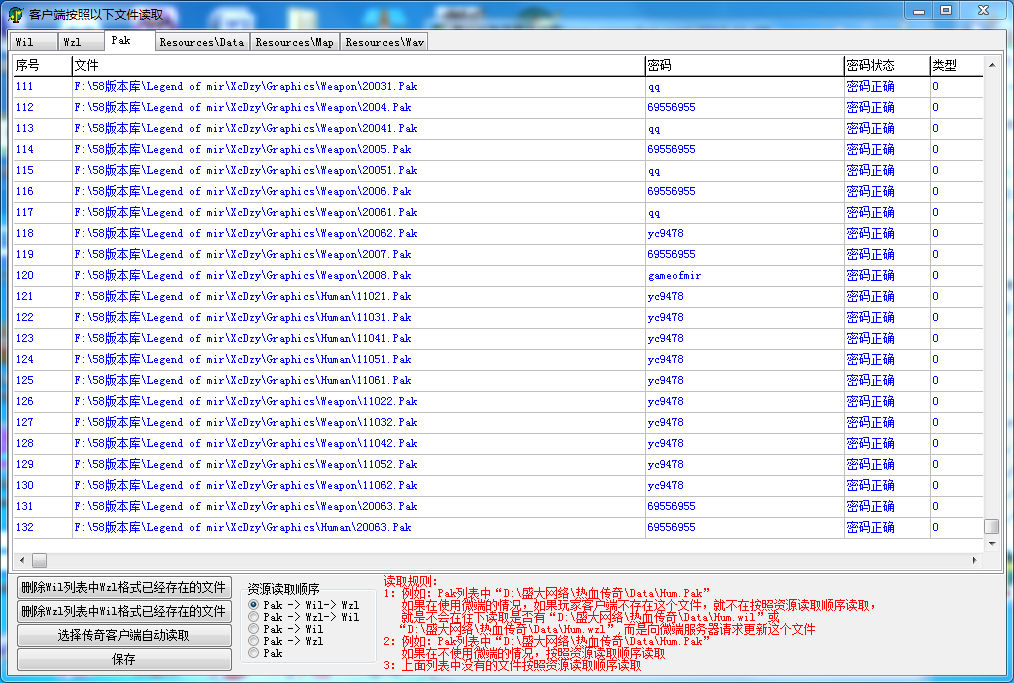This screenshot has height=683, width=1014.
Task: Click the horizontal scrollbar right arrow
Action: pos(975,560)
